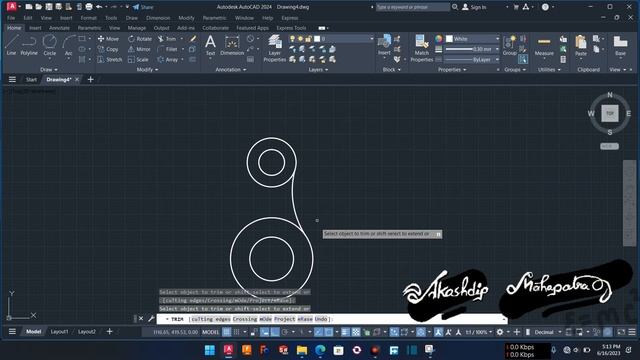Select the Line tool
This screenshot has height=360, width=640.
(11, 45)
